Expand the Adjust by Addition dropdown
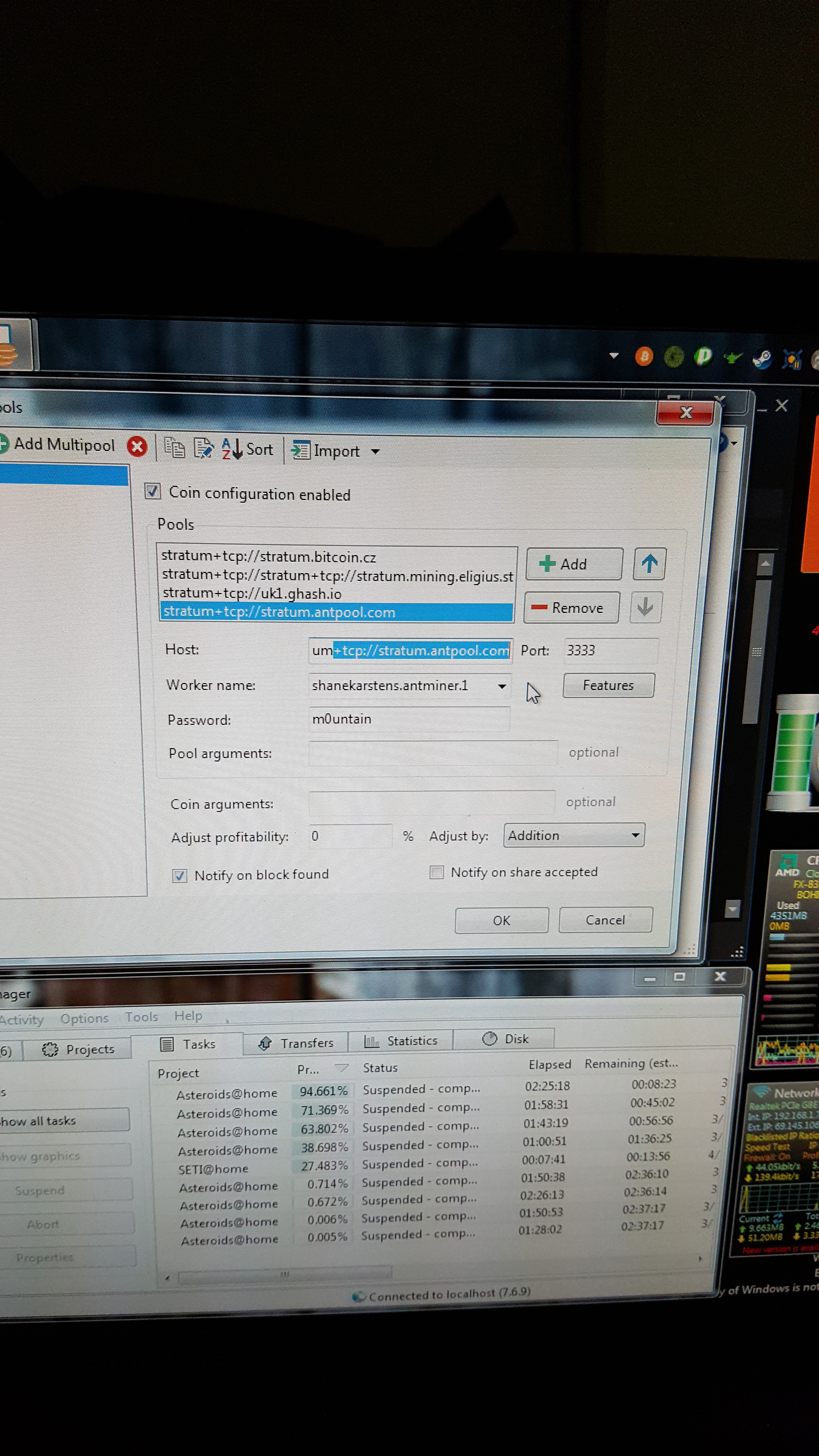This screenshot has width=819, height=1456. coord(635,835)
